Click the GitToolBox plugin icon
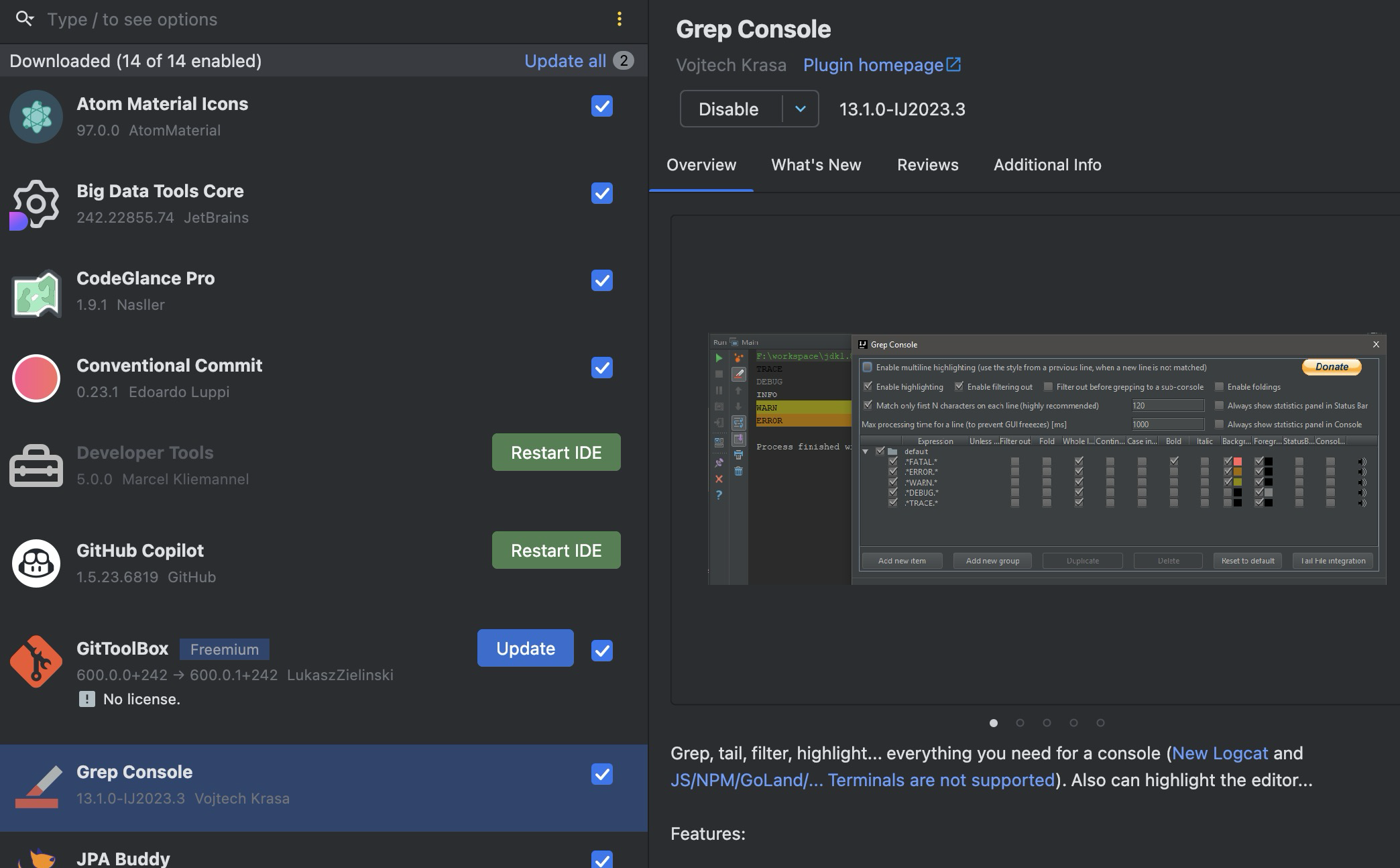 click(x=36, y=661)
